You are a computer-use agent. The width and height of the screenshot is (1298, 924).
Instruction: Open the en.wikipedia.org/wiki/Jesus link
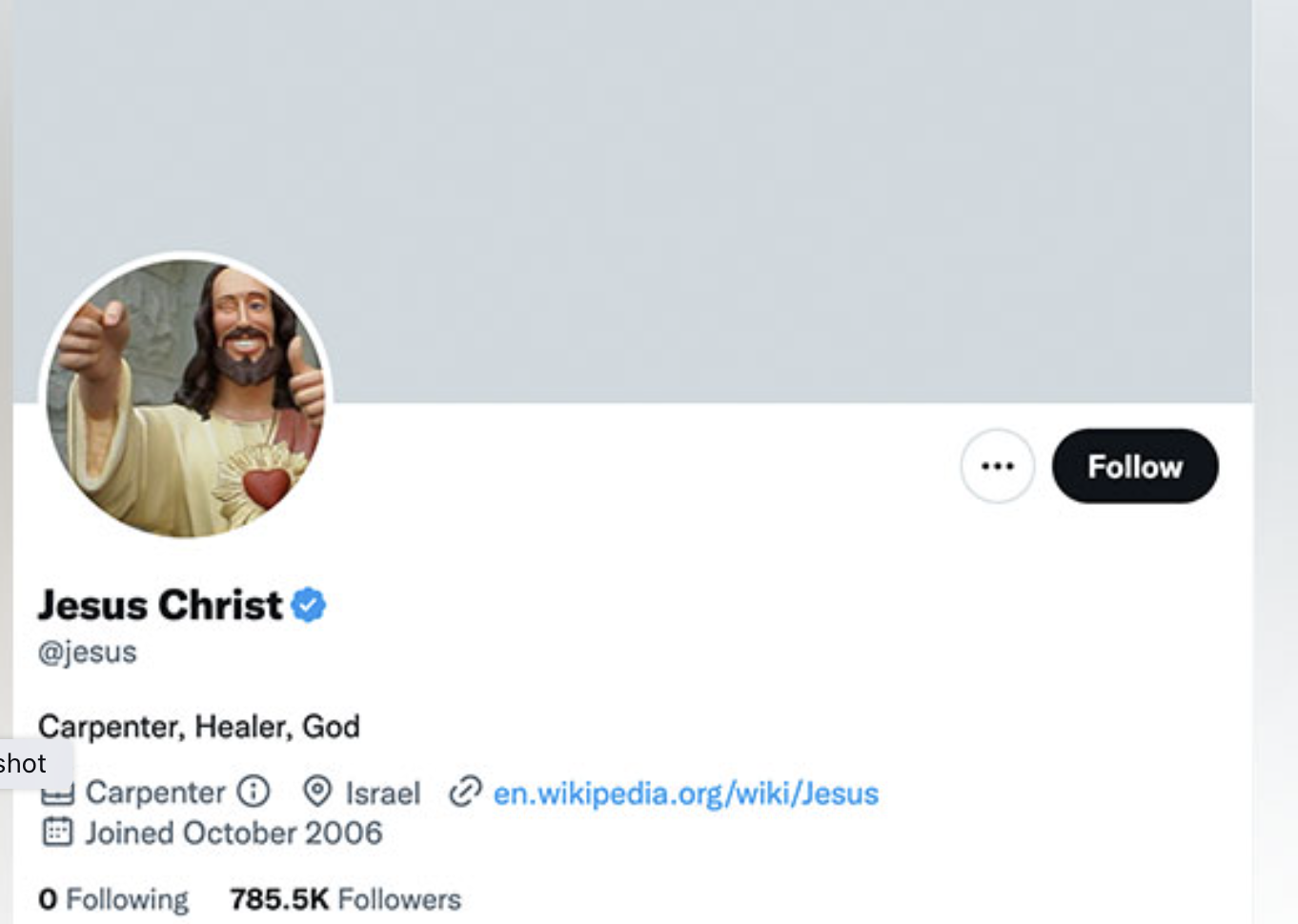(x=685, y=793)
